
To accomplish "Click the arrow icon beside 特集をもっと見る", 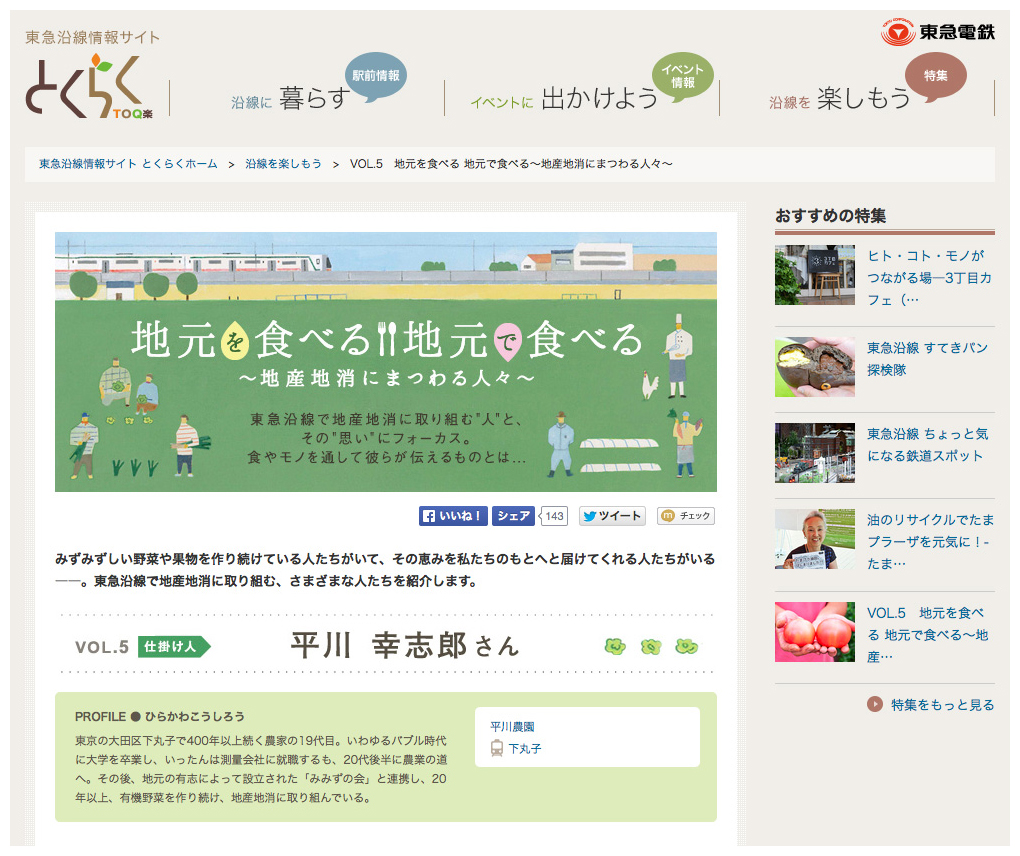I will pos(875,704).
